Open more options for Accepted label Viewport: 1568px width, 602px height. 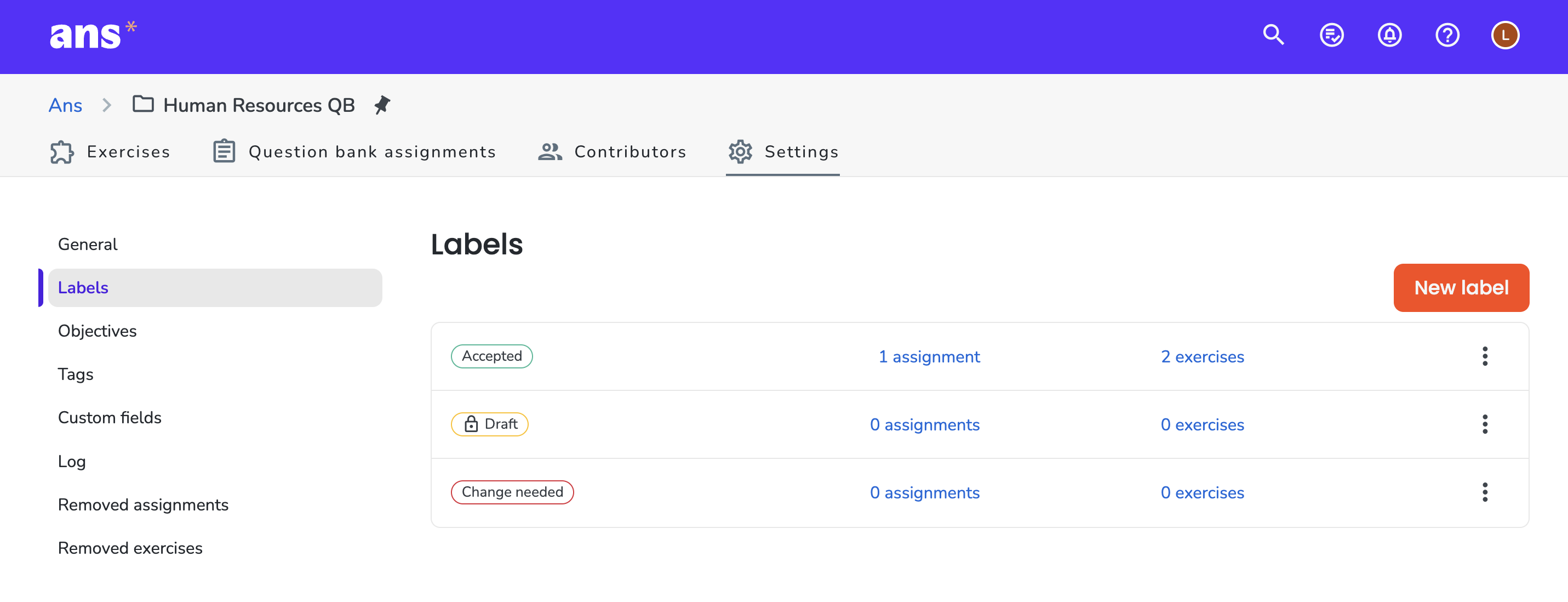coord(1485,356)
